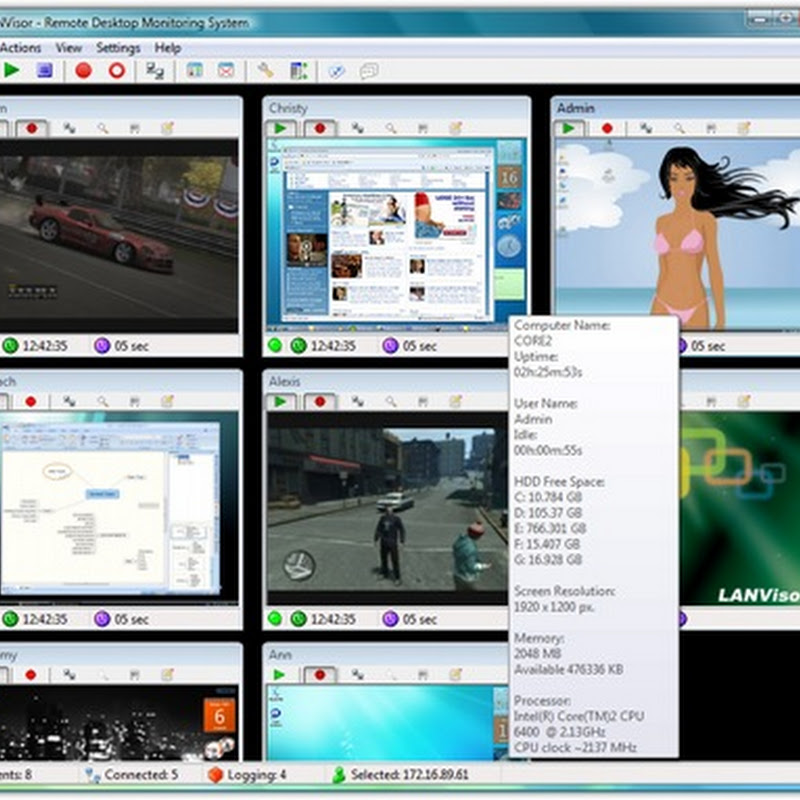Click the purple 05 sec interval icon under Christy
The image size is (800, 800).
click(390, 346)
